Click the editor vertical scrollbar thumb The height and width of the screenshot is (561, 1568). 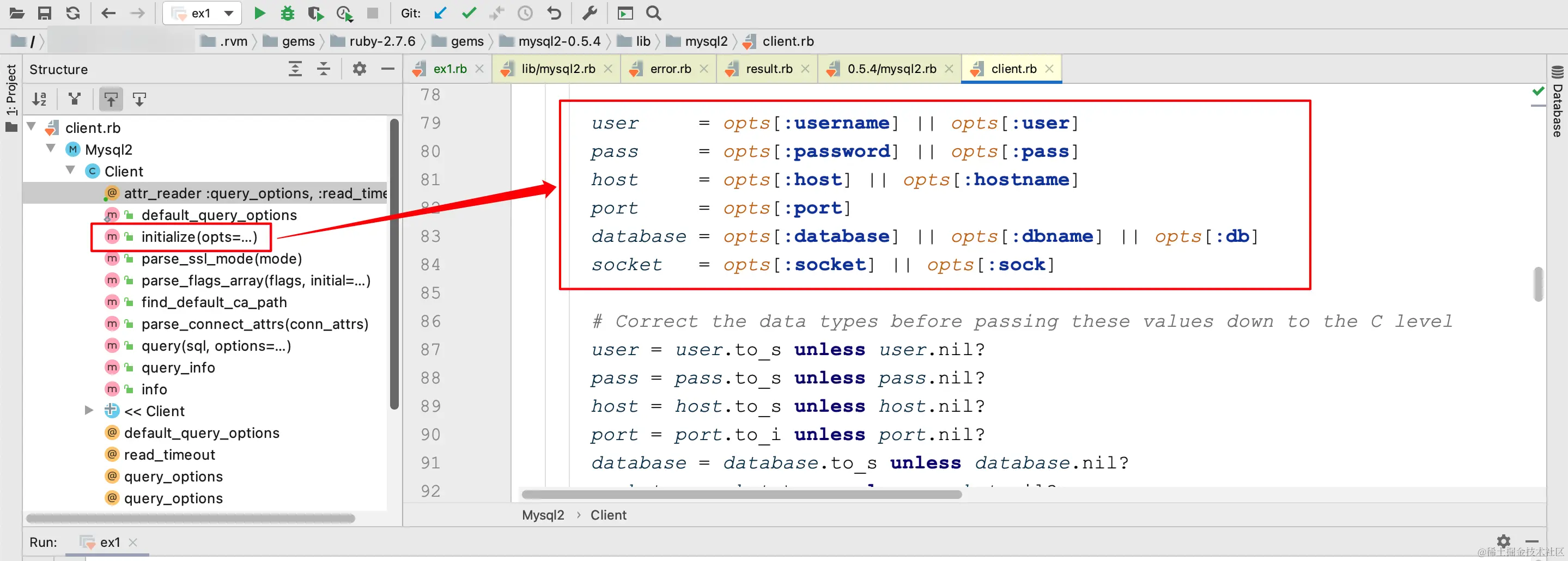click(1538, 284)
